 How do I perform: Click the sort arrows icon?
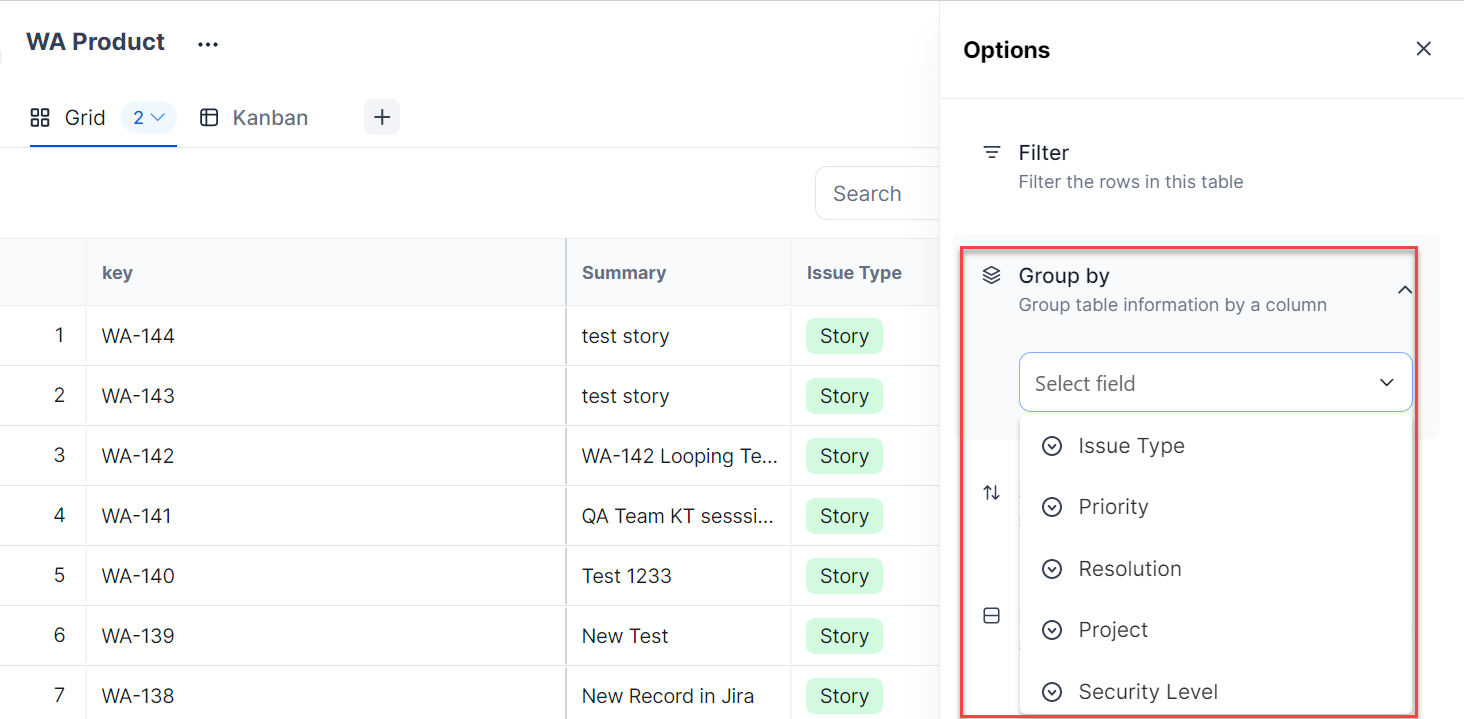(991, 492)
